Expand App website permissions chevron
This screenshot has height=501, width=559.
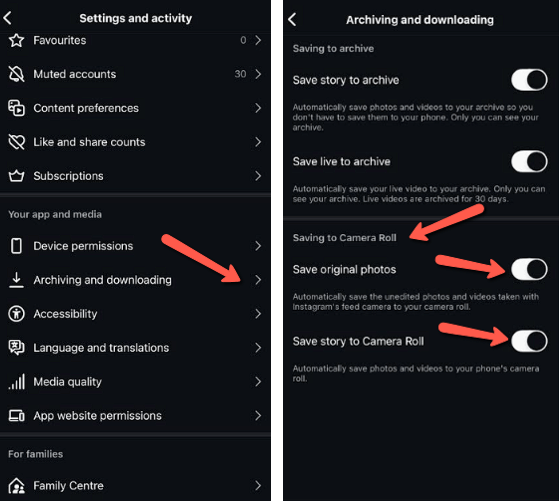[258, 415]
